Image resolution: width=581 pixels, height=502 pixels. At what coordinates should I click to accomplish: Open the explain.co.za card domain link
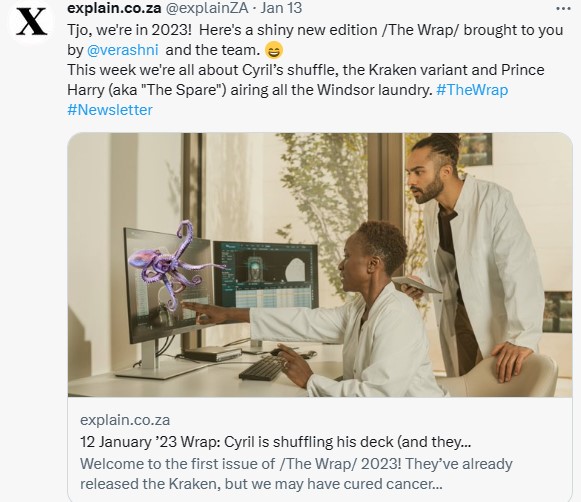click(125, 420)
